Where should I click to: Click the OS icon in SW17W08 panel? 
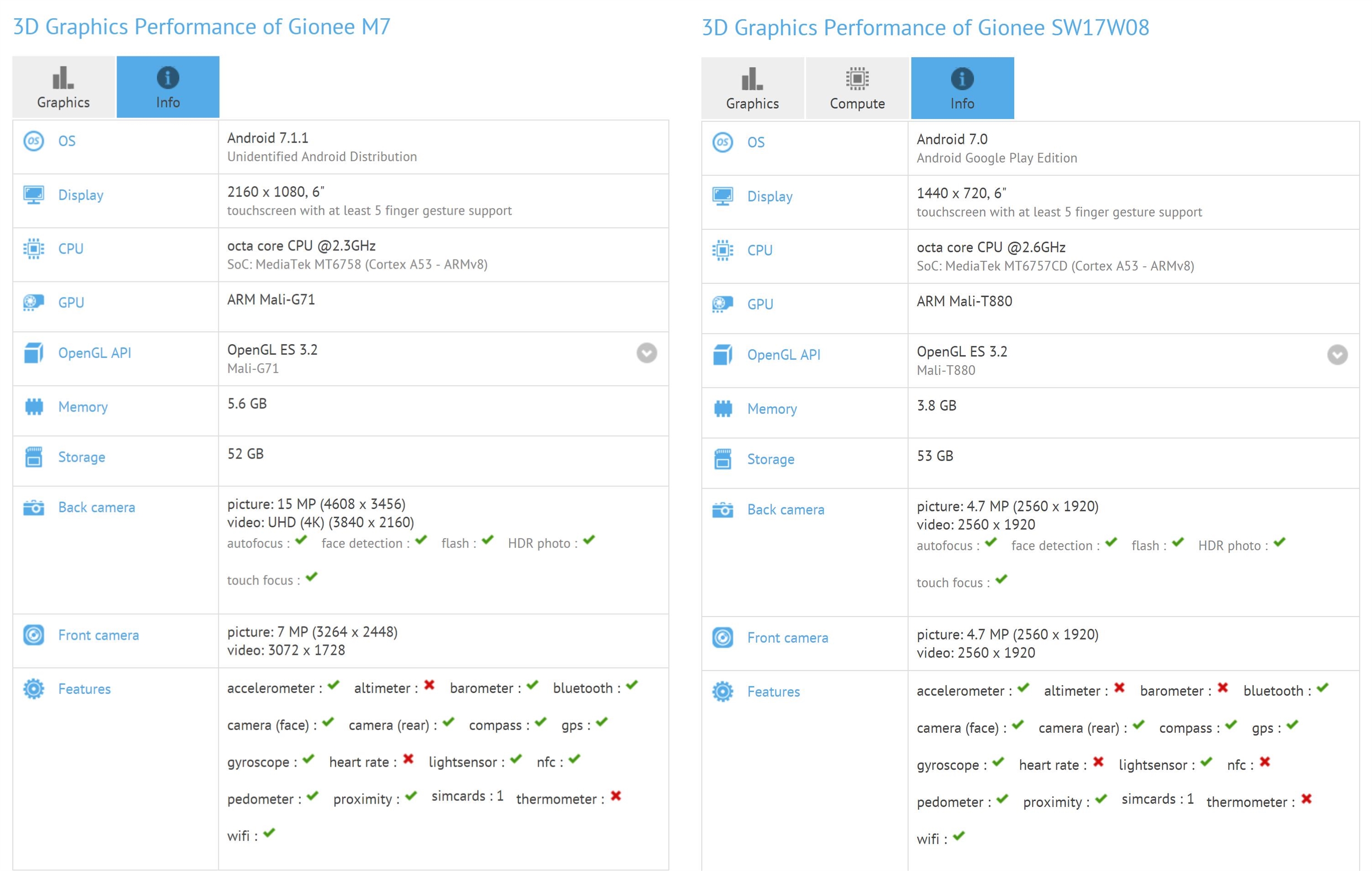(723, 142)
